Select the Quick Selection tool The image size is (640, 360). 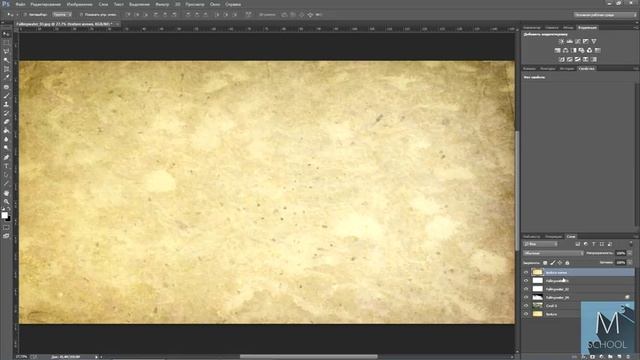(6, 60)
